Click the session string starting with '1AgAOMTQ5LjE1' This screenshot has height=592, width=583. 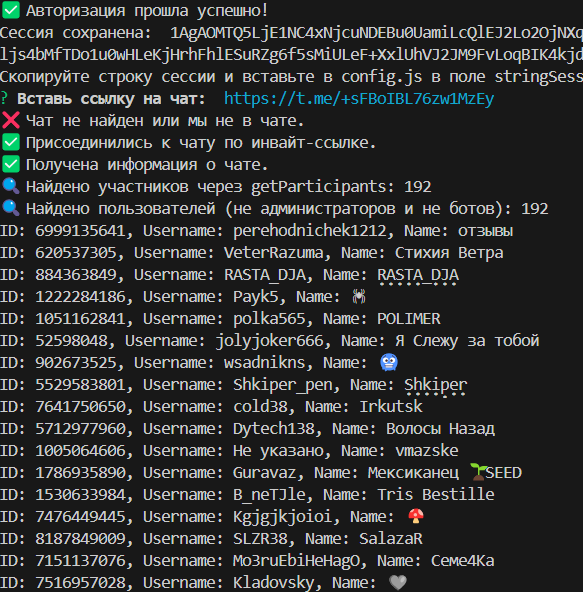[376, 33]
